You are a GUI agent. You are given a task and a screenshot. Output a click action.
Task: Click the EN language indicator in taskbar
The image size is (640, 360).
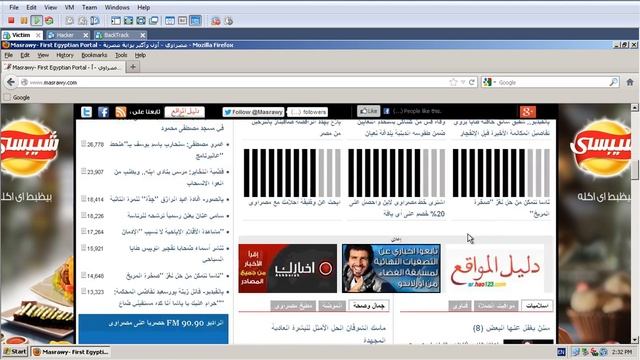(x=561, y=352)
